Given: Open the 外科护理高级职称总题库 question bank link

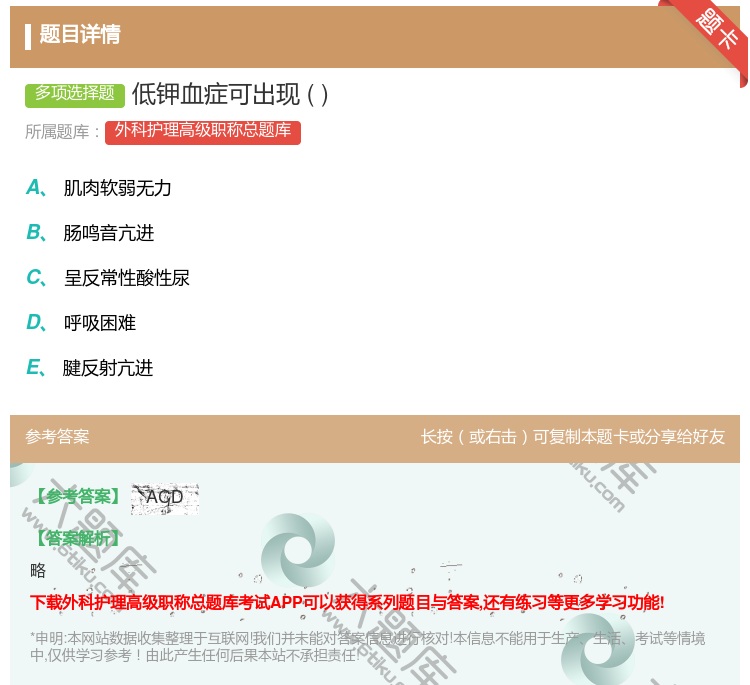Looking at the screenshot, I should click(x=202, y=131).
